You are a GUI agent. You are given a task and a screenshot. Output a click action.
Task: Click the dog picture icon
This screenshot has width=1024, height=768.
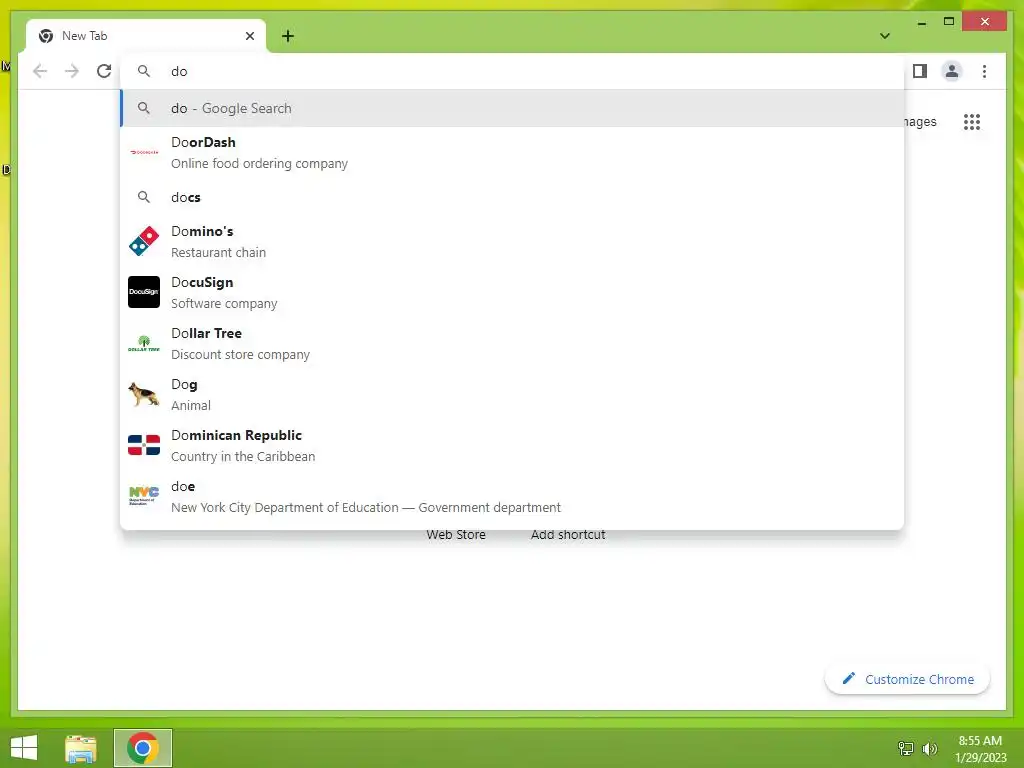coord(144,394)
